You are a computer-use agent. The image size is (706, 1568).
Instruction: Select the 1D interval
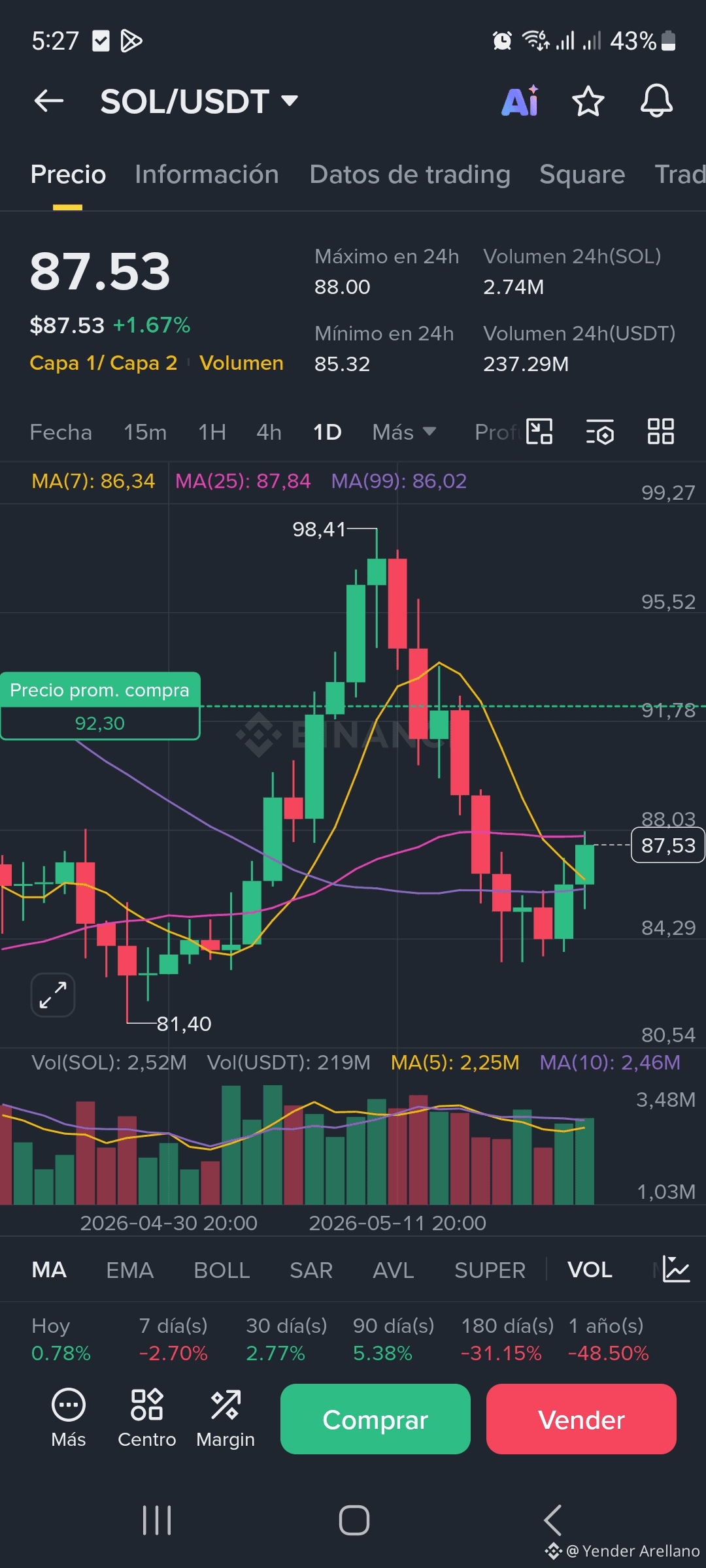coord(327,433)
